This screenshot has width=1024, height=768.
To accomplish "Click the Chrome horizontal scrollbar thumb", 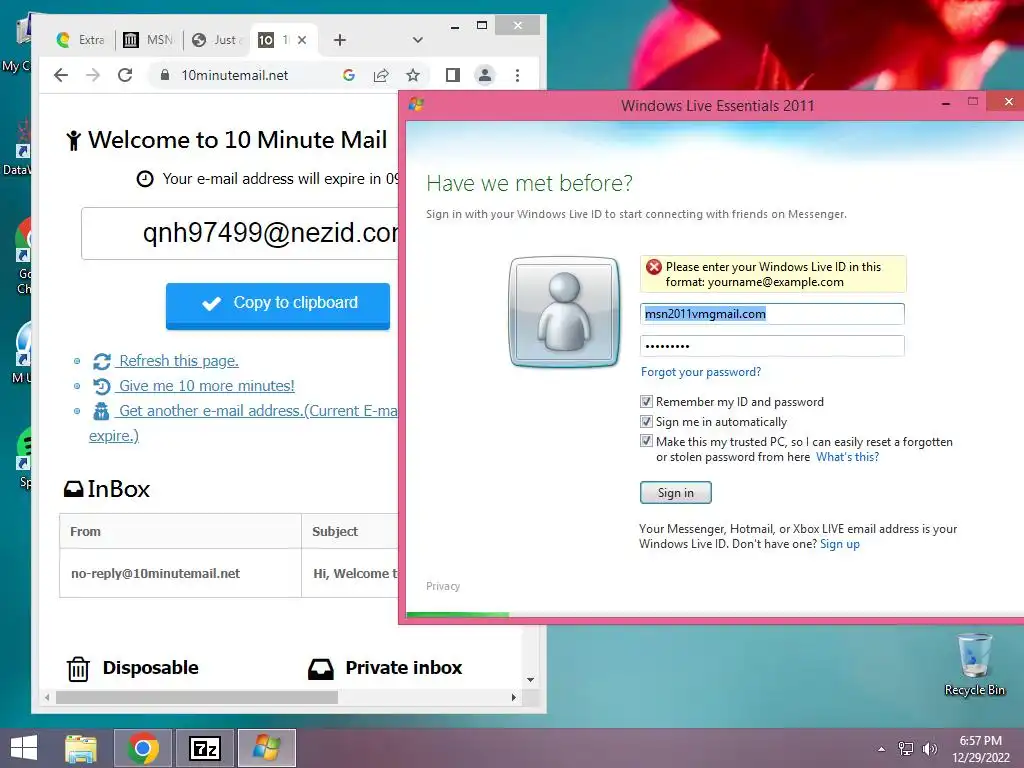I will [197, 697].
